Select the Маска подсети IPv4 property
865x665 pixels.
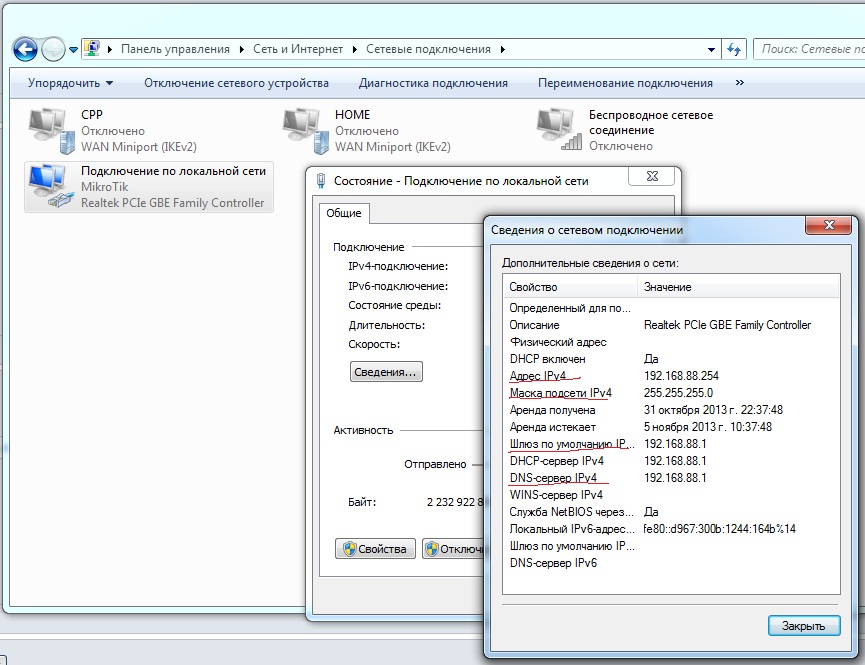pyautogui.click(x=560, y=393)
